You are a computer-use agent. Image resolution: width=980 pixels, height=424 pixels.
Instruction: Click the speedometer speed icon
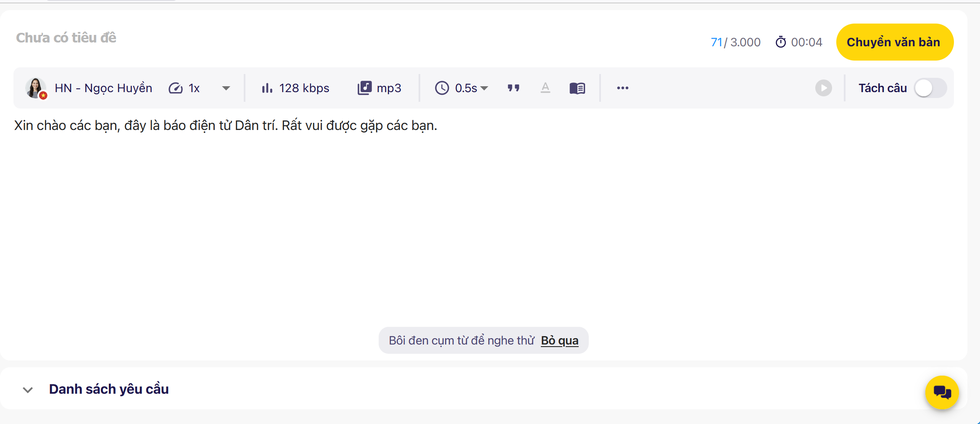176,88
